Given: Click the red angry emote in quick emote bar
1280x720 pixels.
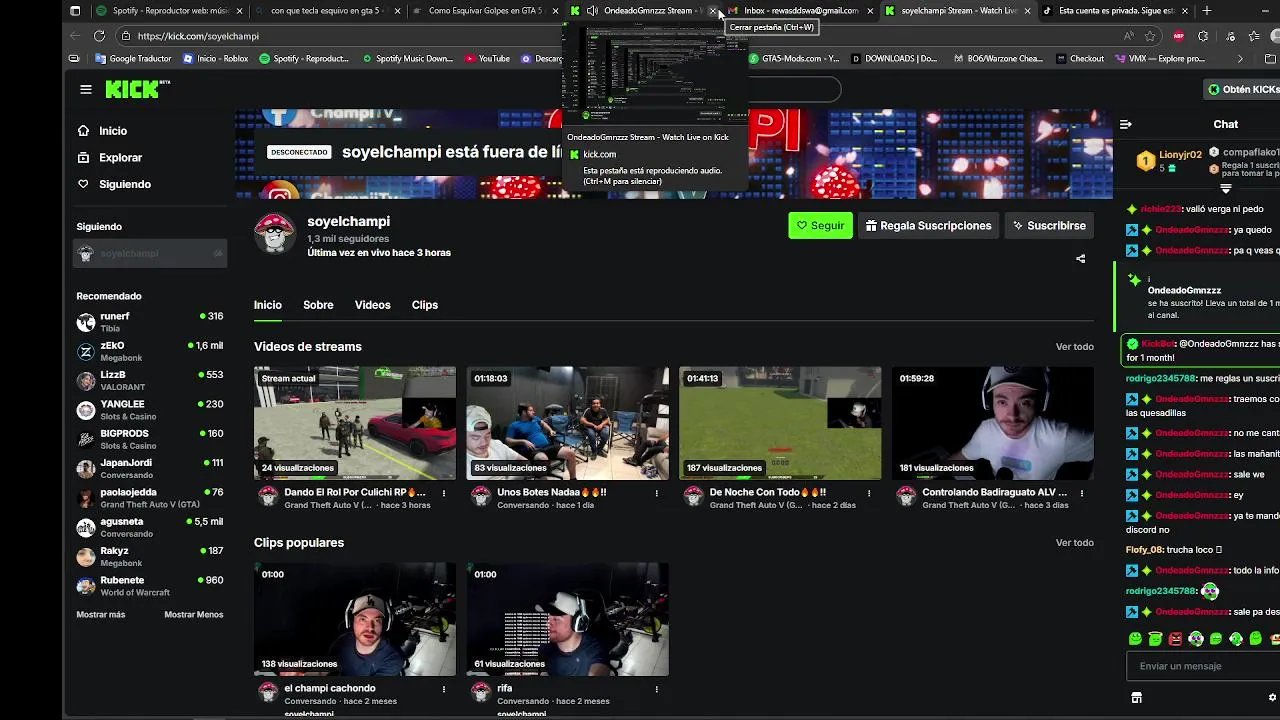Looking at the screenshot, I should [x=1175, y=639].
